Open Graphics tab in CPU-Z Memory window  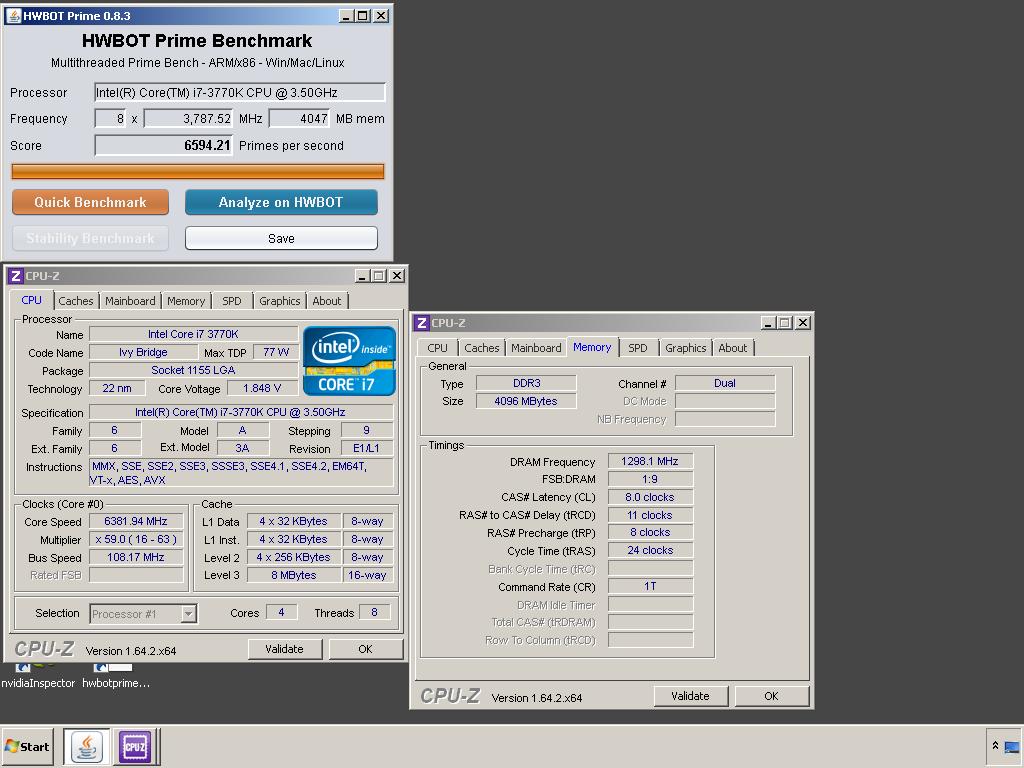click(686, 348)
